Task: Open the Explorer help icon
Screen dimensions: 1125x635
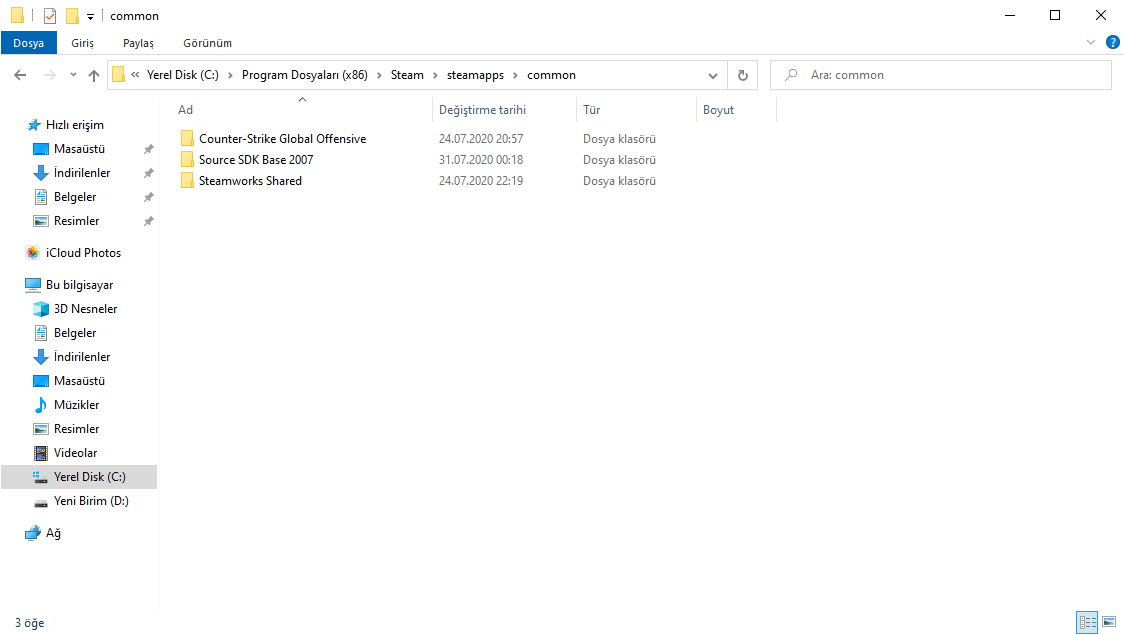Action: coord(1113,42)
